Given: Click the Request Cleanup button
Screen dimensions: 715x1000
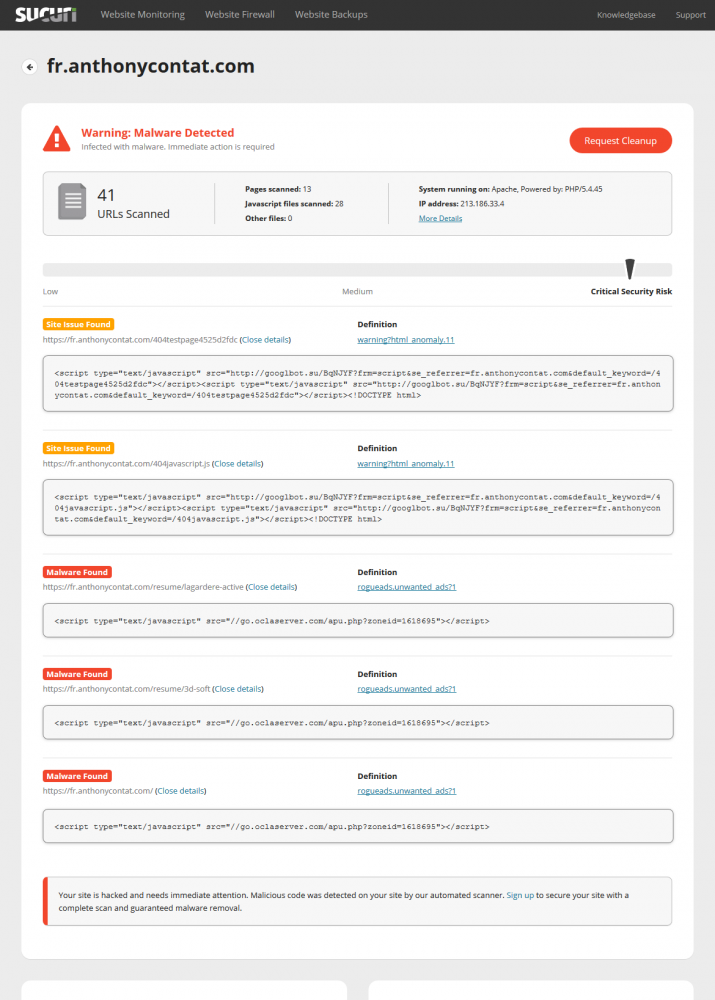Looking at the screenshot, I should point(621,140).
